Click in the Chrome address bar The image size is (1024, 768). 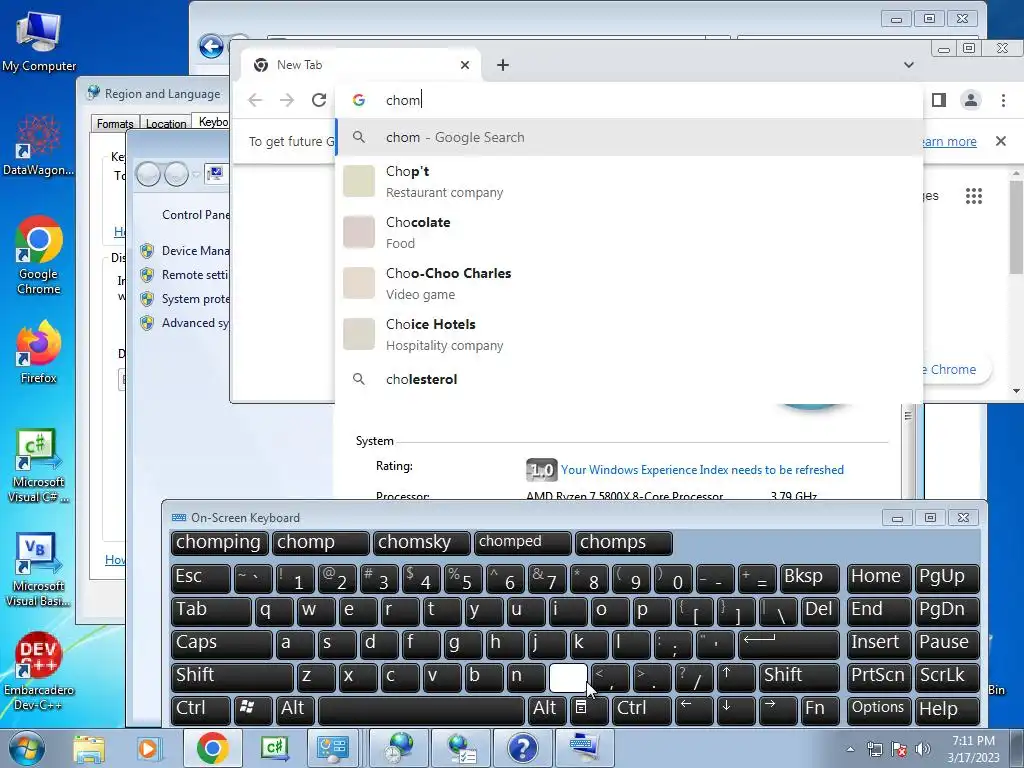click(627, 100)
